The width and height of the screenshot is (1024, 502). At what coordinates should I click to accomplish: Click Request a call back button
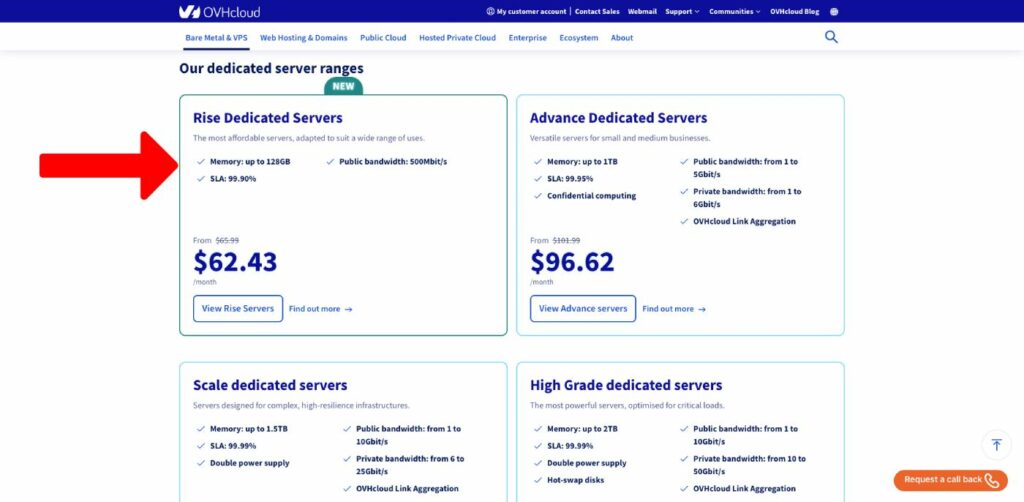(950, 480)
